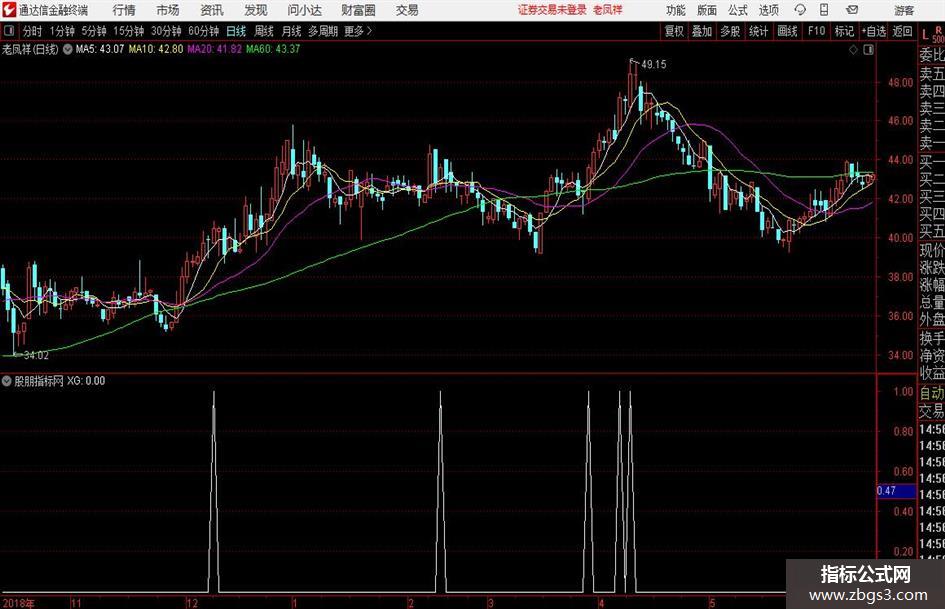
Task: Add stock with +自选 button
Action: [x=874, y=31]
